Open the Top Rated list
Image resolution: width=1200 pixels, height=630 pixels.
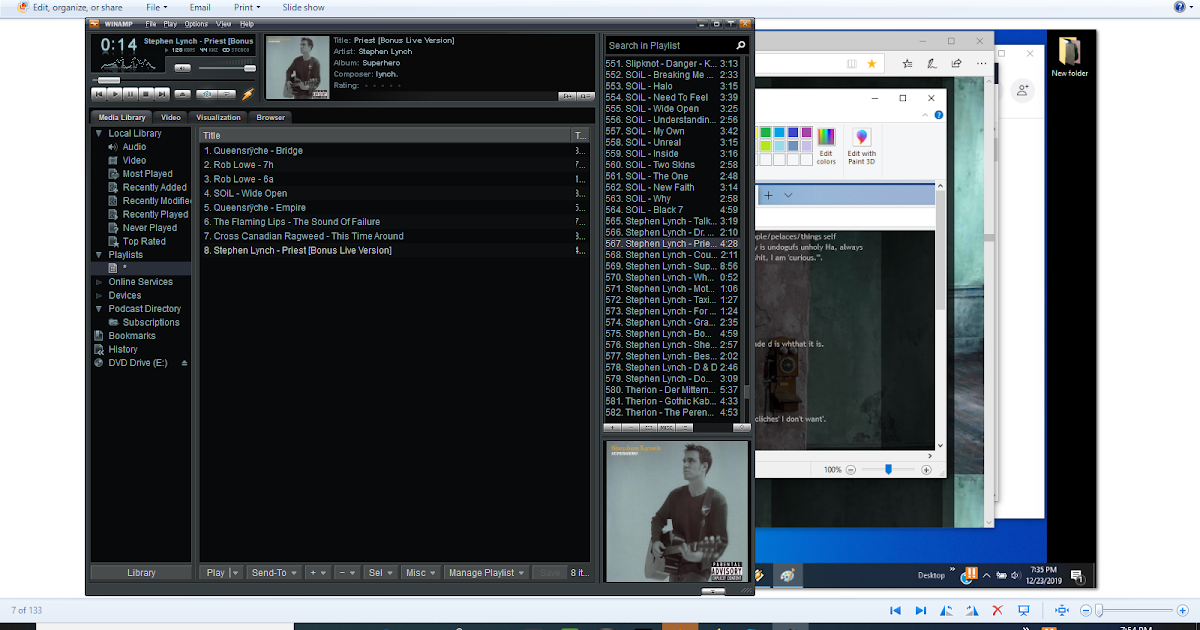click(x=144, y=241)
